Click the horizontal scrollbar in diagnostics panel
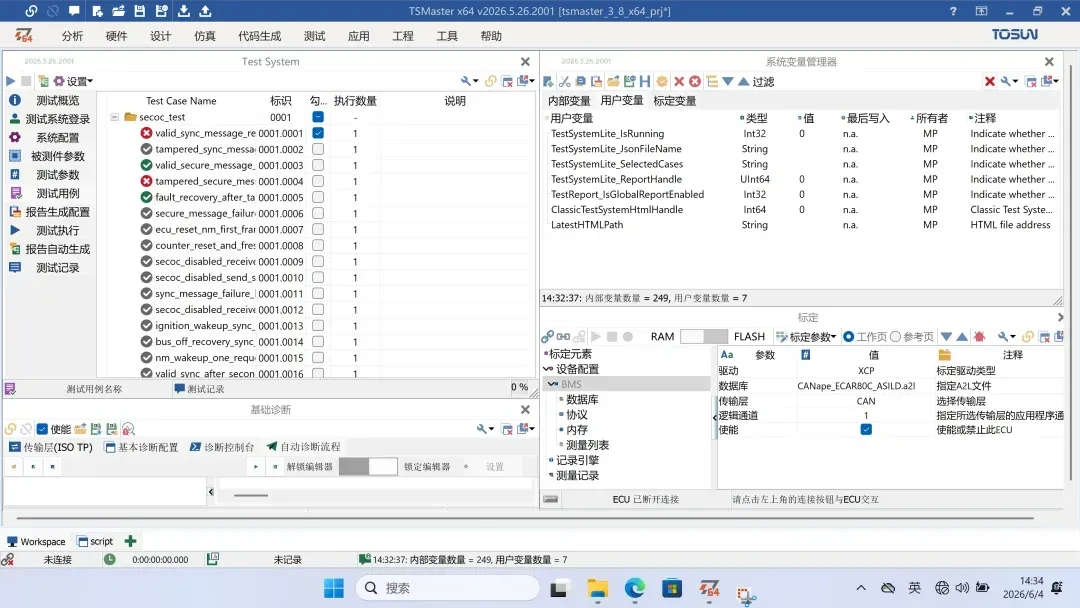Screen dimensions: 1080x608 point(251,495)
